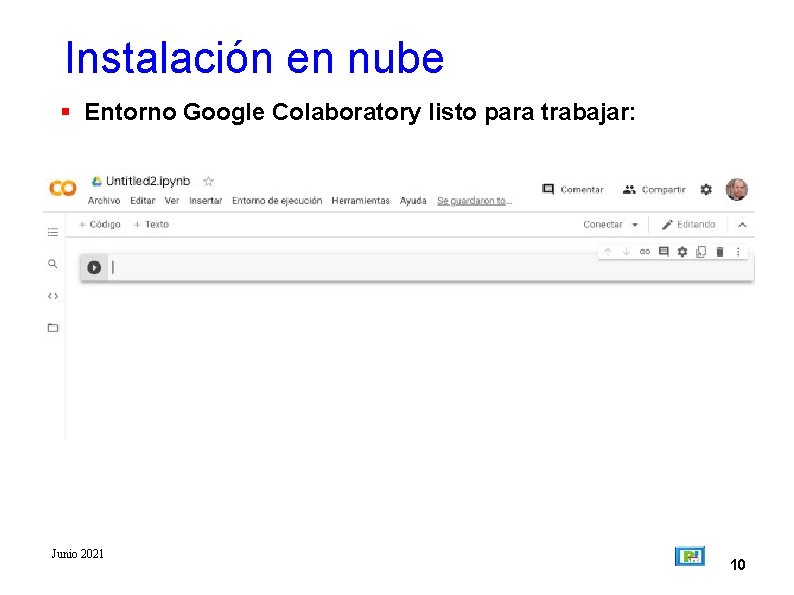Screen dimensions: 794x595
Task: Move cell up arrow
Action: [x=608, y=251]
